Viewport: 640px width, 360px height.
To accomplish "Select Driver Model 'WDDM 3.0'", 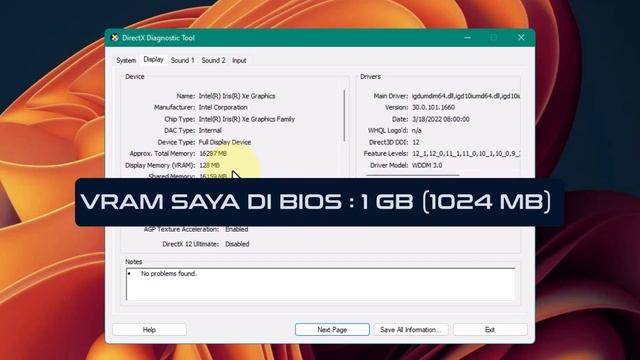I will (x=427, y=165).
